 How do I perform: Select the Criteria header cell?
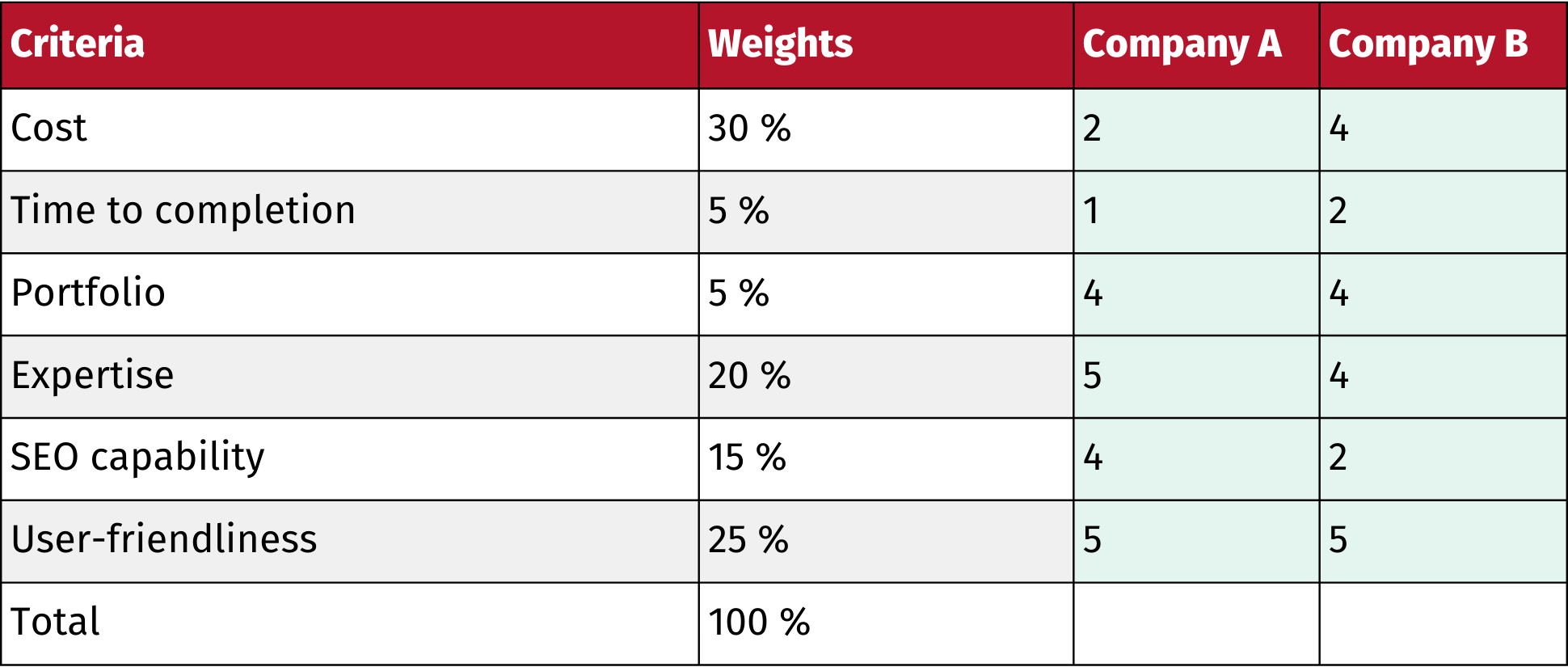pos(350,44)
